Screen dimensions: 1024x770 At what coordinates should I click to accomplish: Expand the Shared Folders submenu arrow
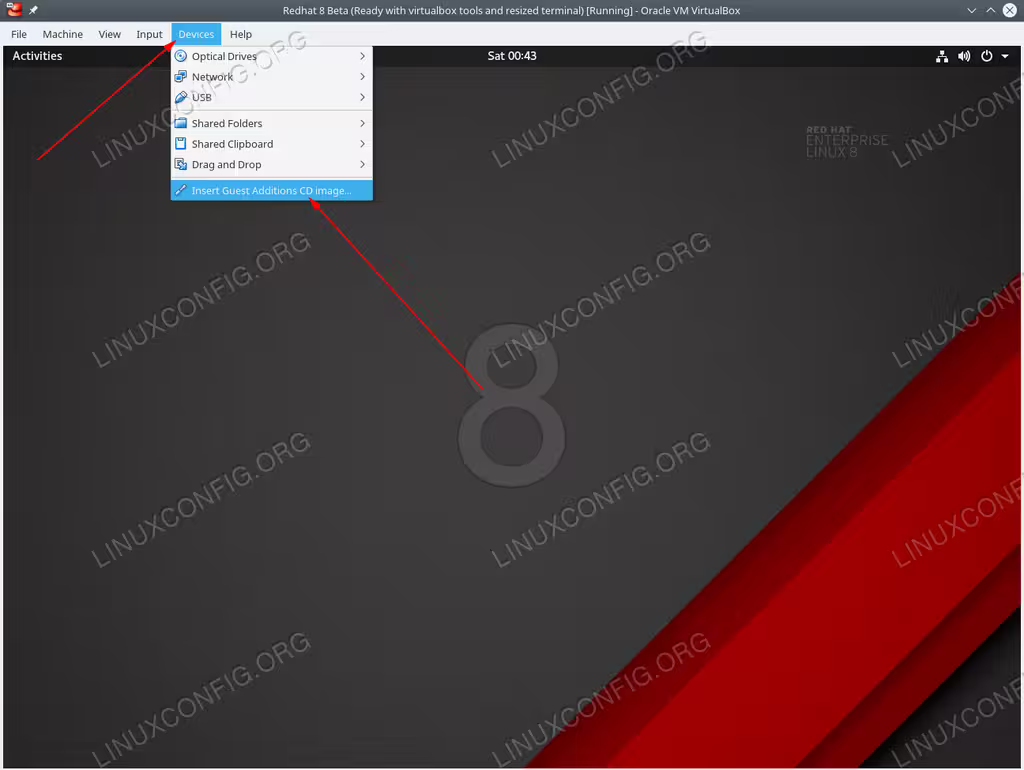pos(362,123)
